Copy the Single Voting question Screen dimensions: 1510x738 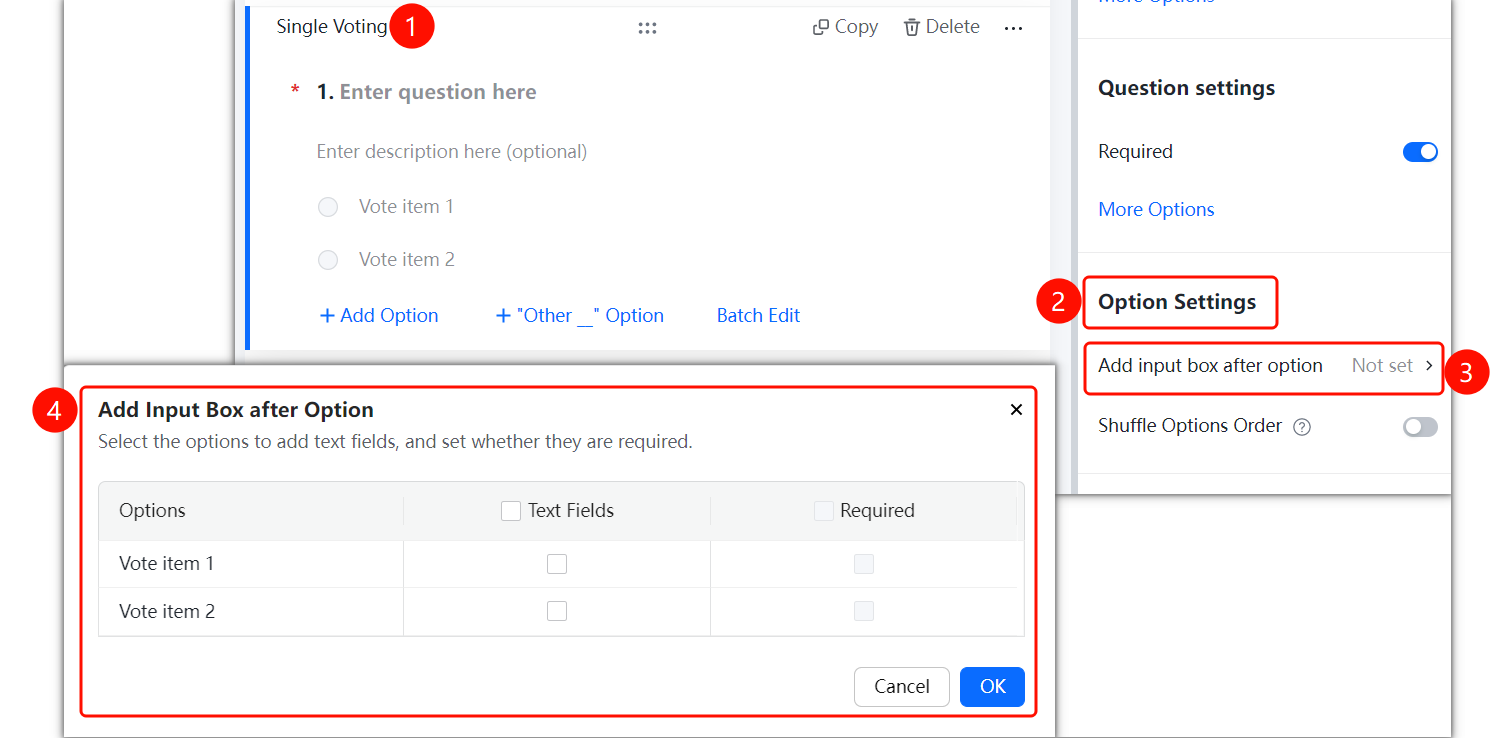[845, 27]
